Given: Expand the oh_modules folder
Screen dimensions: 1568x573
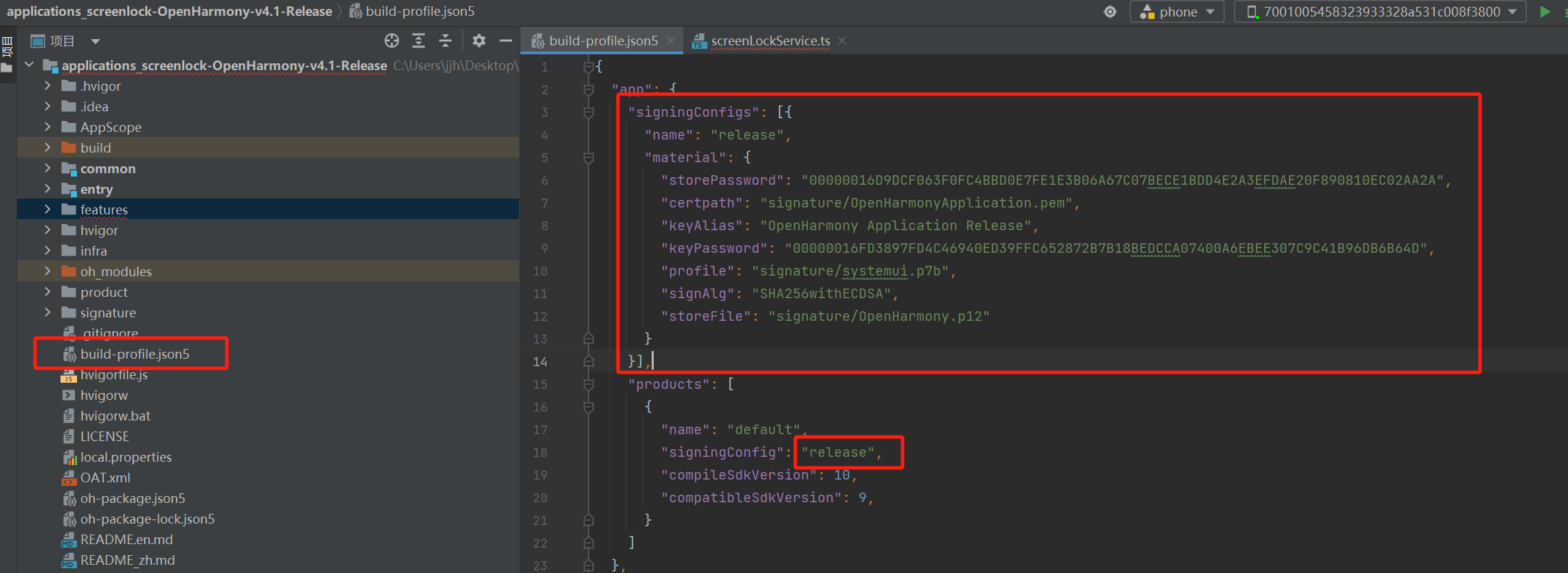Looking at the screenshot, I should point(47,271).
